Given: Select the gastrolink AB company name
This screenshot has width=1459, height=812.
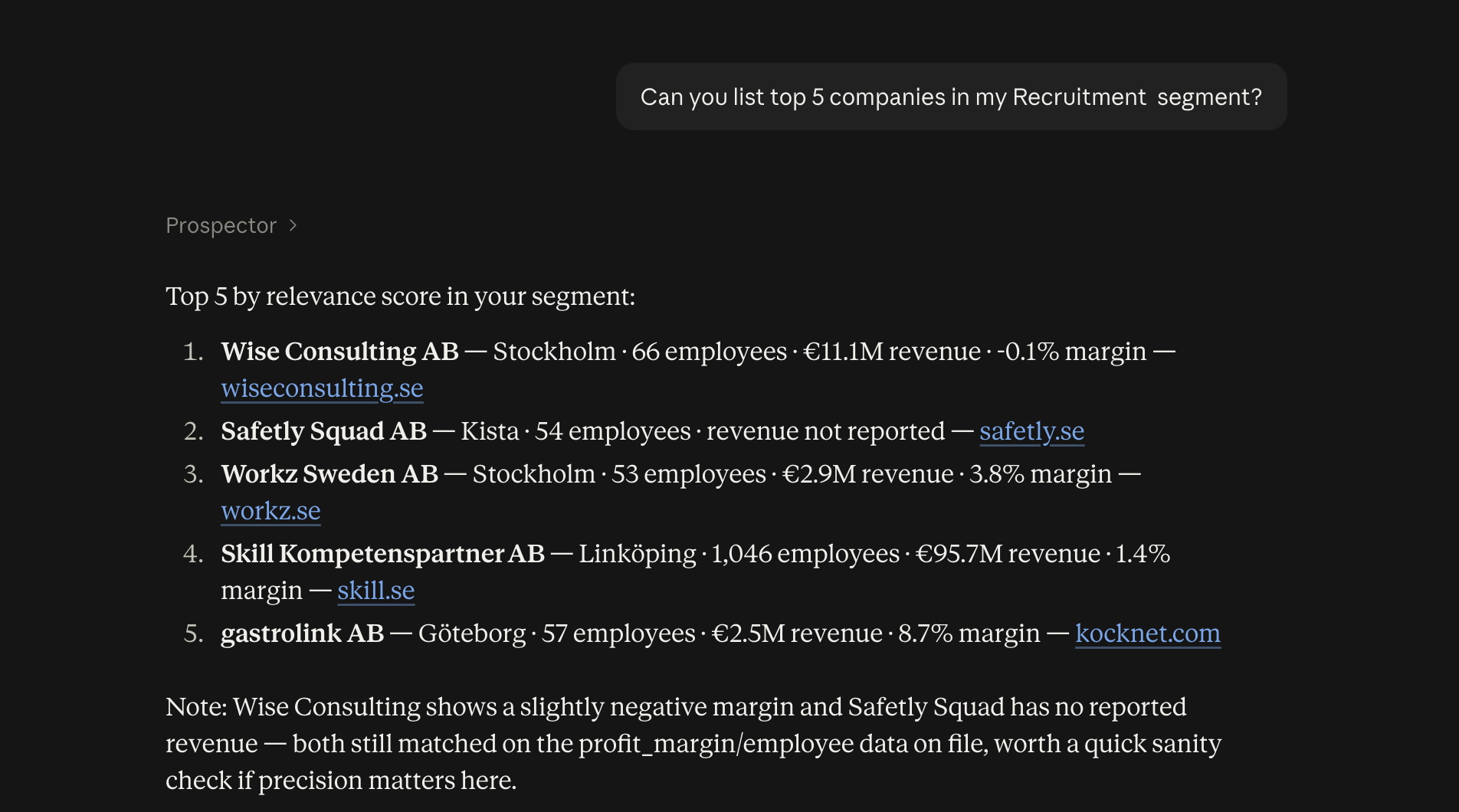Looking at the screenshot, I should [302, 634].
